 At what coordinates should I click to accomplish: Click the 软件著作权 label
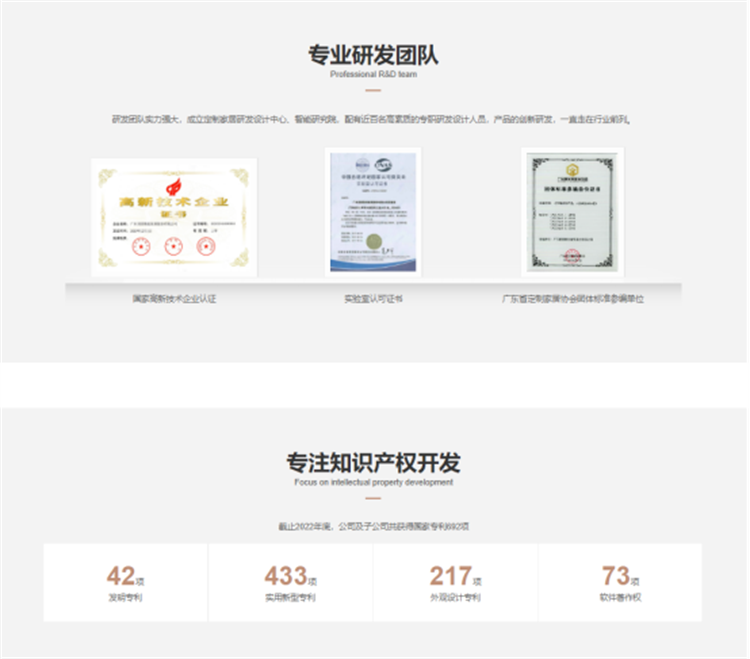(x=620, y=597)
